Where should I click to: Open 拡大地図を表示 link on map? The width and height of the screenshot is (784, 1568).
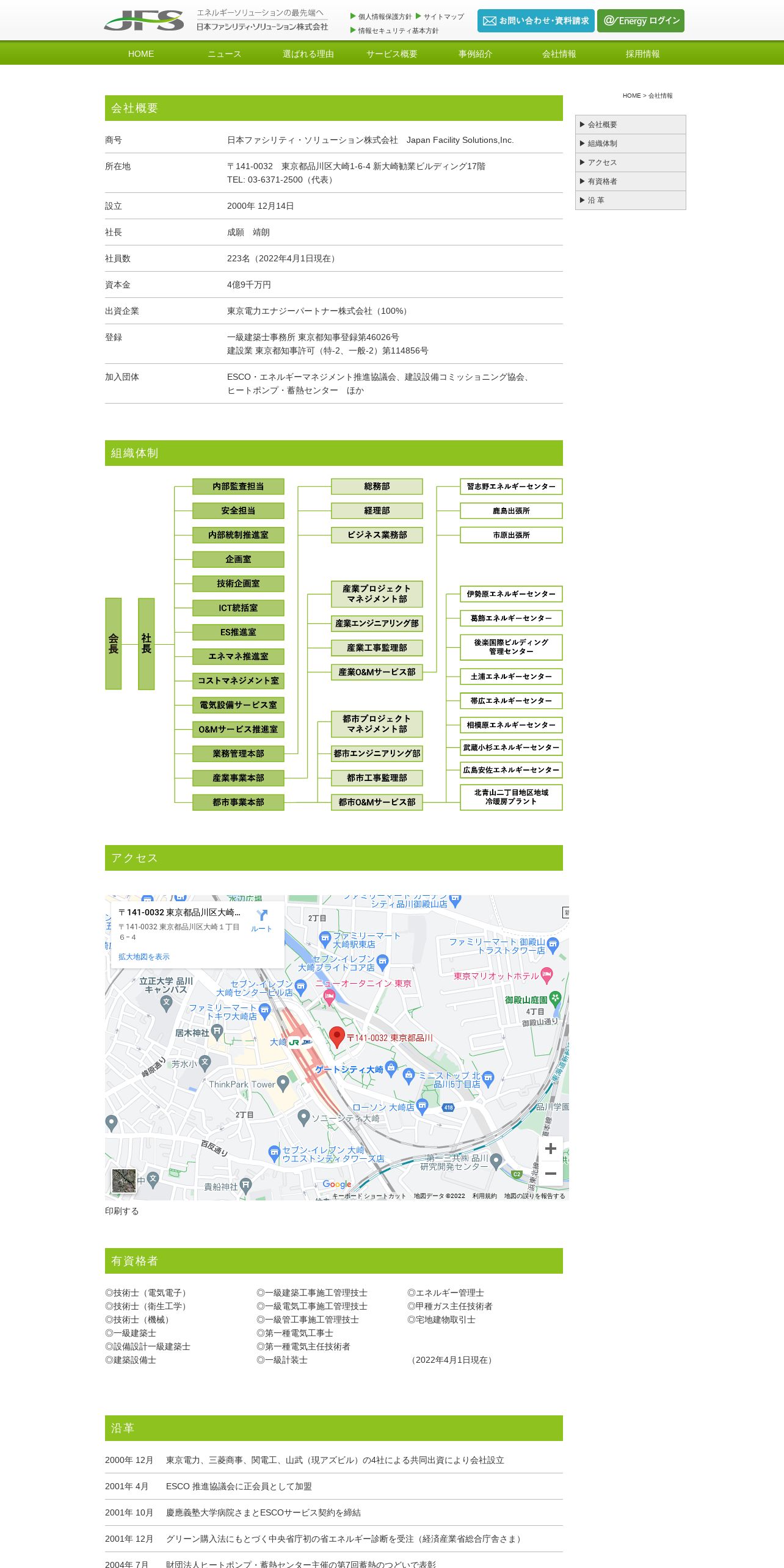[144, 957]
